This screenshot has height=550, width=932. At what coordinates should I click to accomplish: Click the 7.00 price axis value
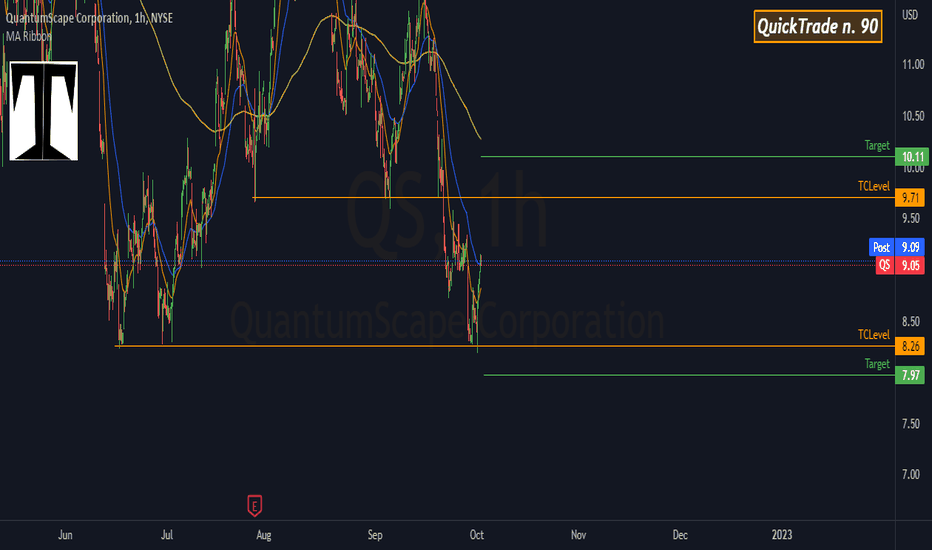click(911, 474)
